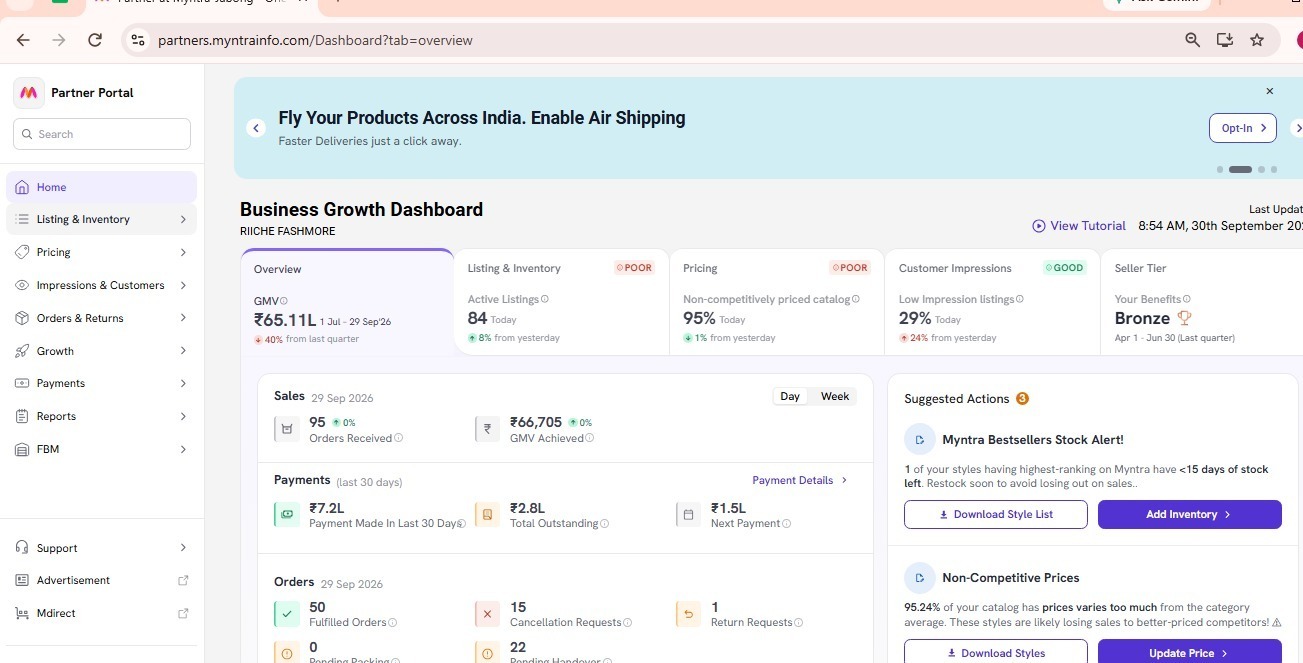Image resolution: width=1303 pixels, height=663 pixels.
Task: Click the Advertisement sidebar icon
Action: click(x=22, y=580)
